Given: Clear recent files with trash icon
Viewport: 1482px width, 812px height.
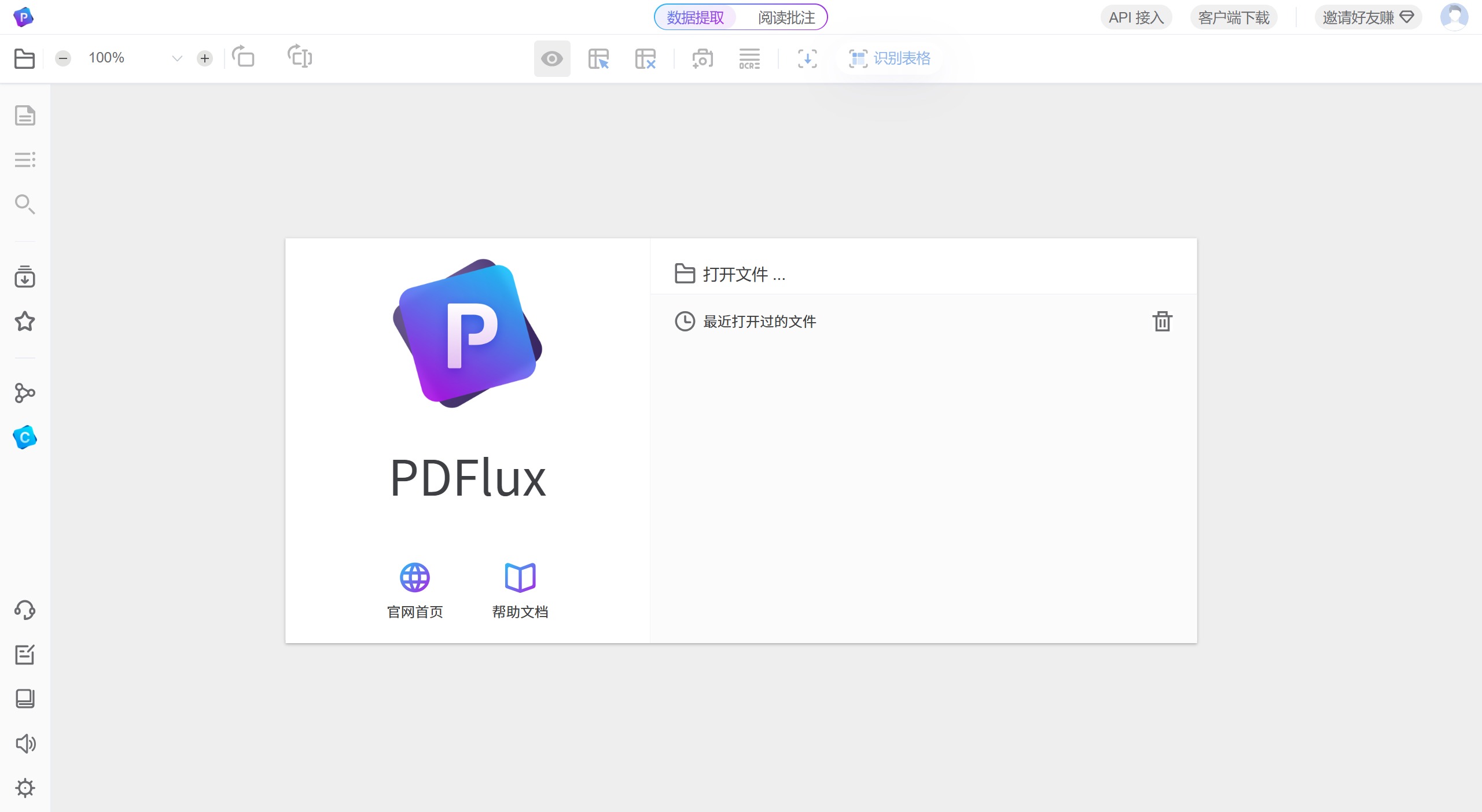Looking at the screenshot, I should tap(1162, 321).
